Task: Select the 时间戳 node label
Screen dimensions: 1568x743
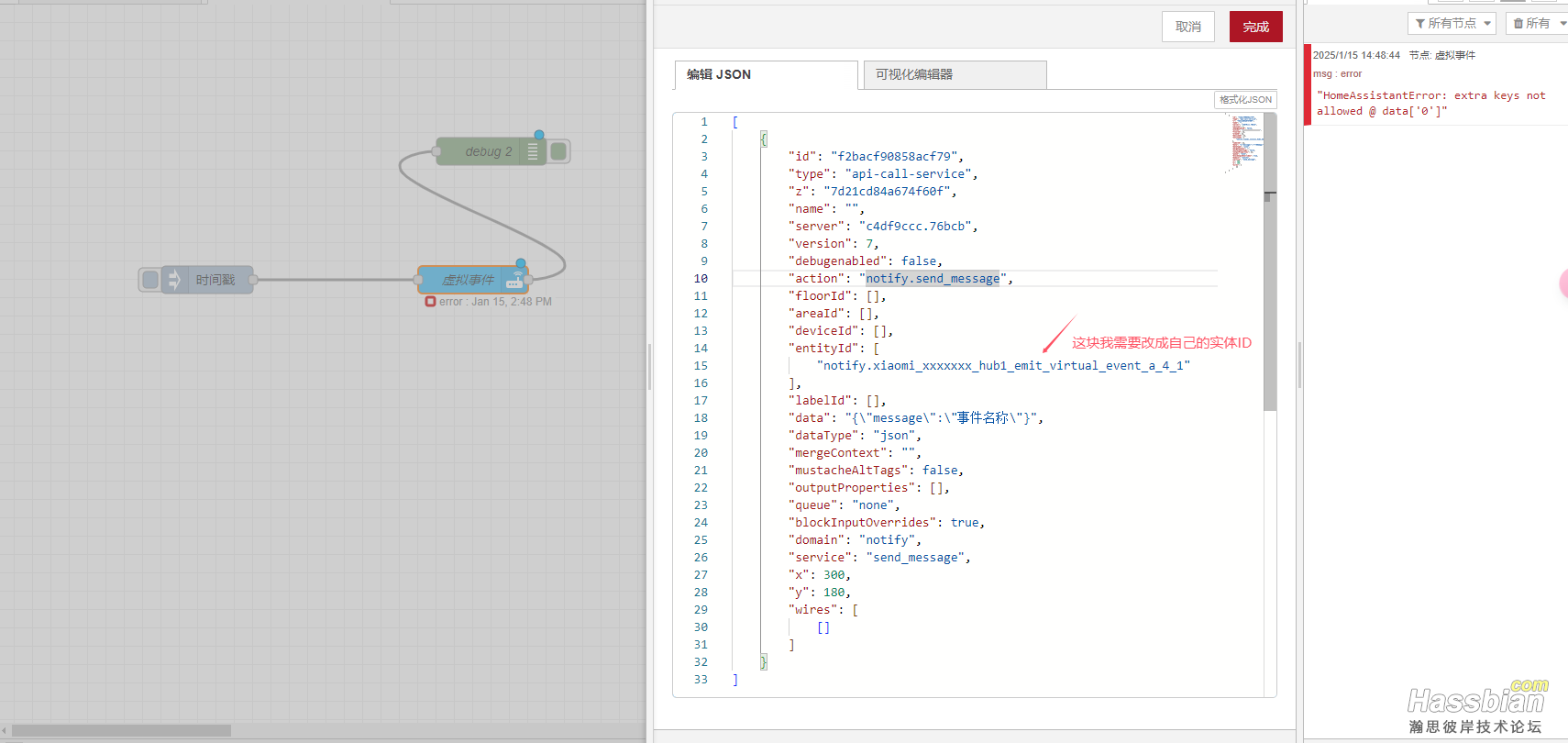Action: pyautogui.click(x=215, y=280)
